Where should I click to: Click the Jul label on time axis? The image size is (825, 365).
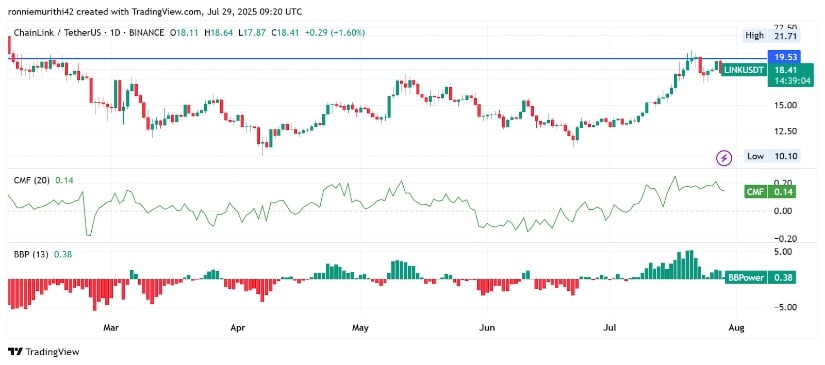610,329
